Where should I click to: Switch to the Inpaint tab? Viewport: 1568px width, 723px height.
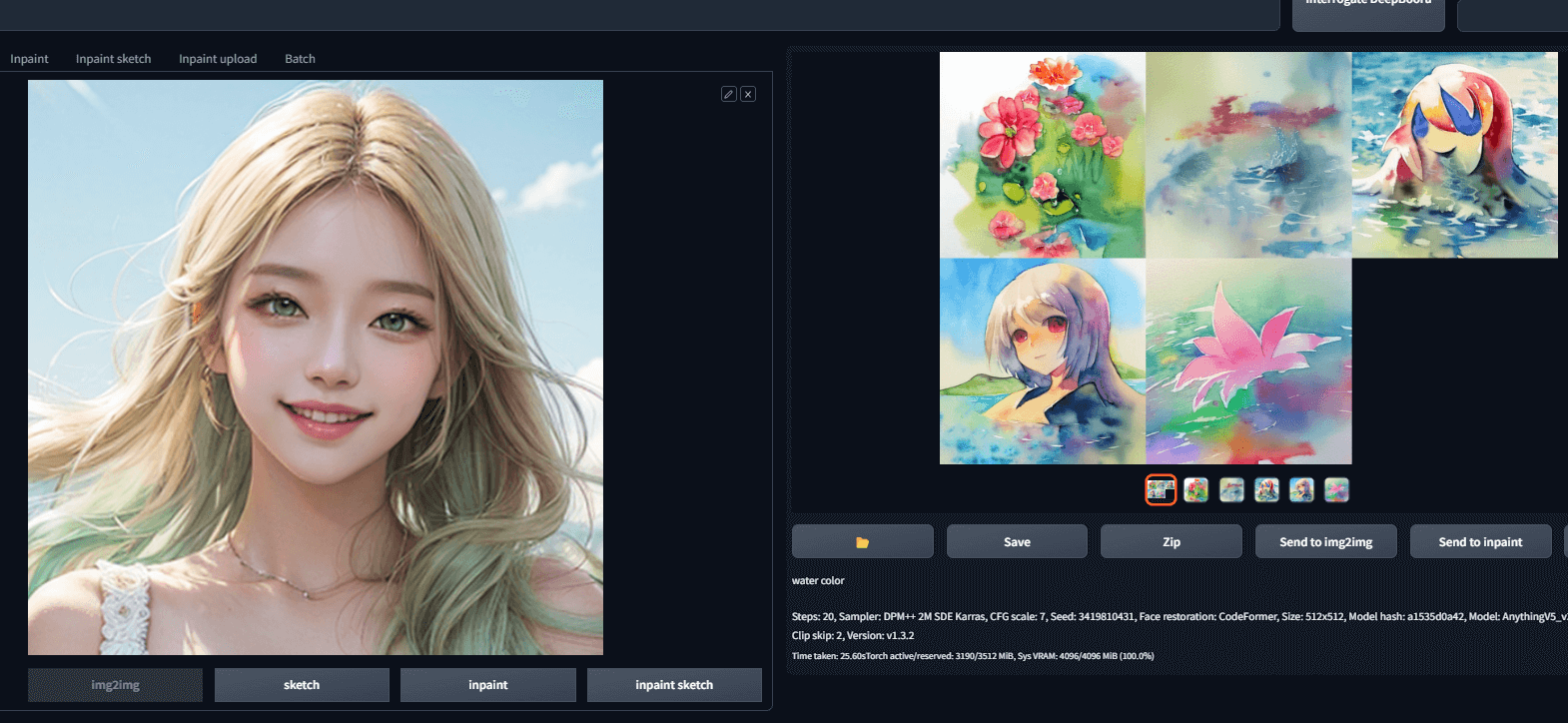click(29, 59)
